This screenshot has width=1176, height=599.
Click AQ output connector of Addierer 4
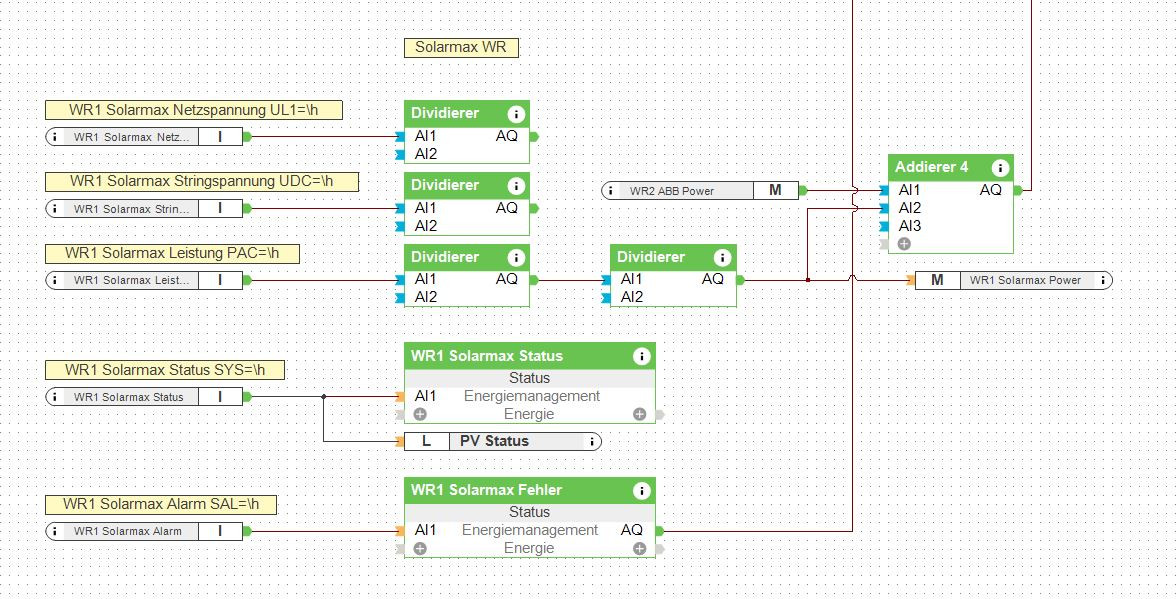1017,190
